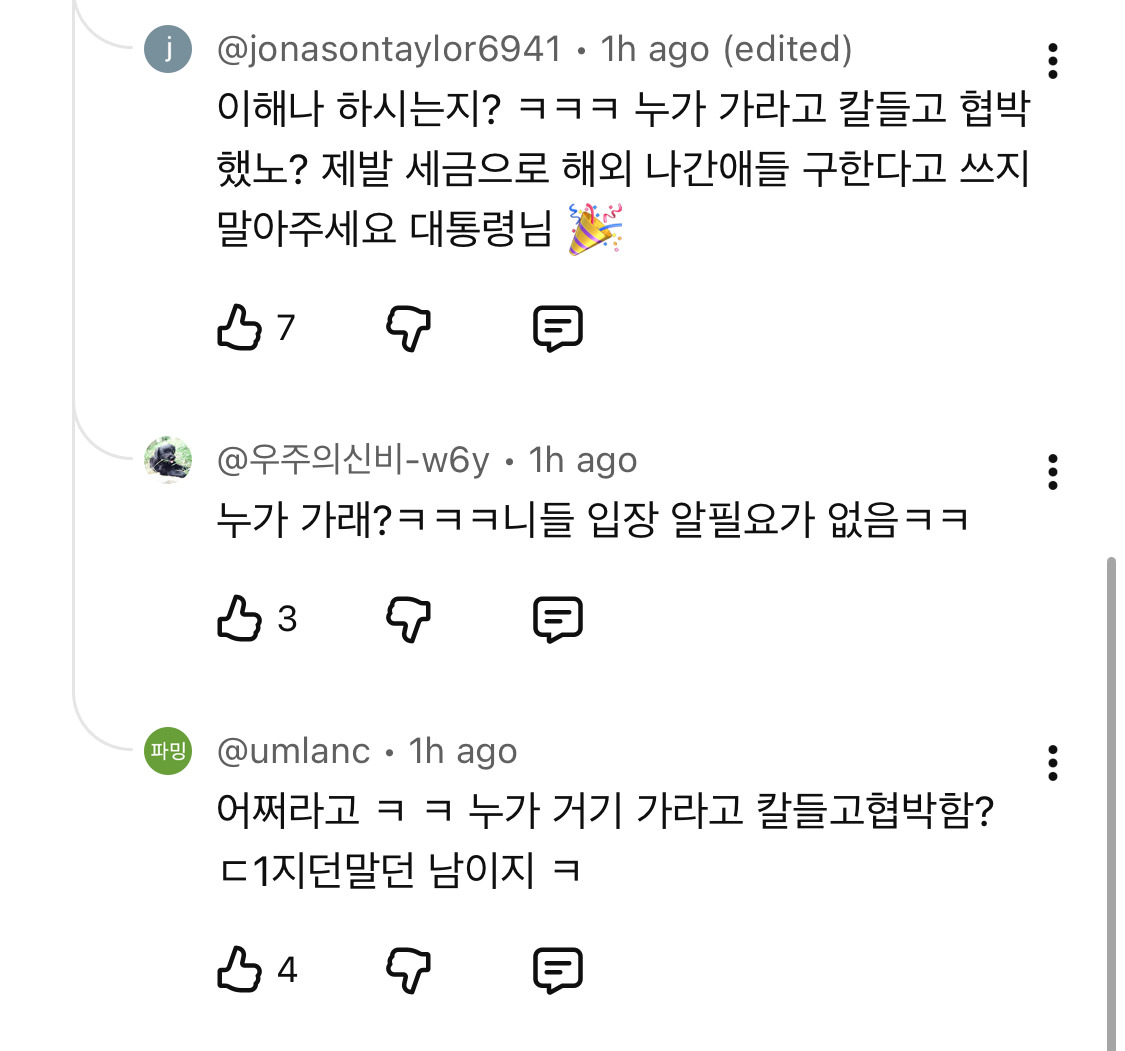Open the options menu for @umlanc's comment
Viewport: 1125px width, 1051px height.
click(x=1052, y=765)
